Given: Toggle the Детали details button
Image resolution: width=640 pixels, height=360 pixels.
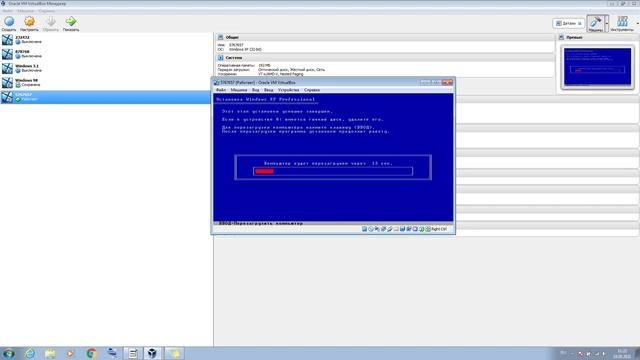Looking at the screenshot, I should click(x=569, y=23).
